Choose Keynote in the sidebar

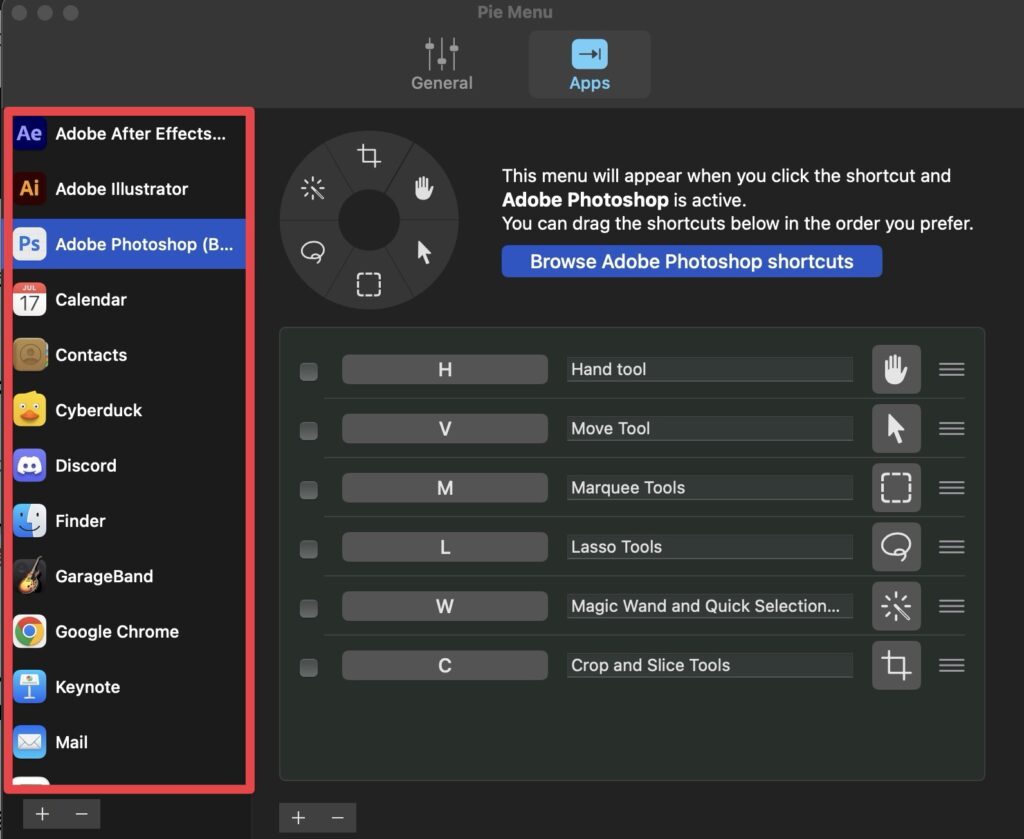coord(129,687)
